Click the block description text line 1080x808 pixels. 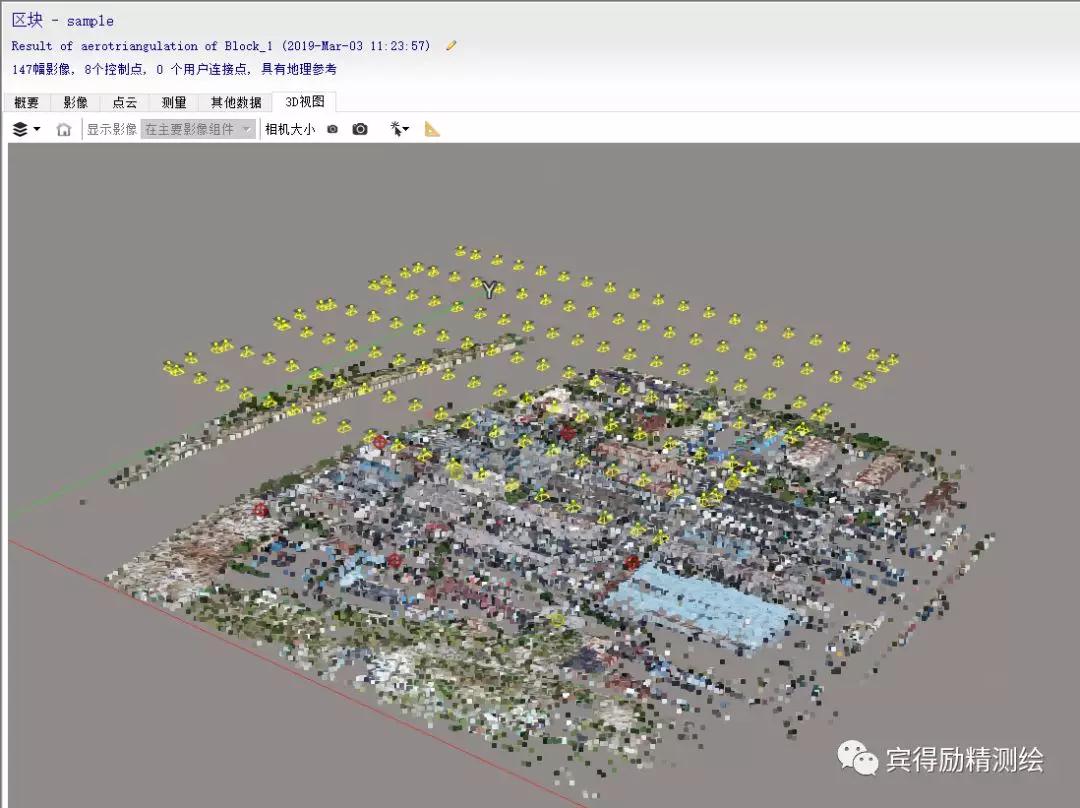tap(220, 46)
